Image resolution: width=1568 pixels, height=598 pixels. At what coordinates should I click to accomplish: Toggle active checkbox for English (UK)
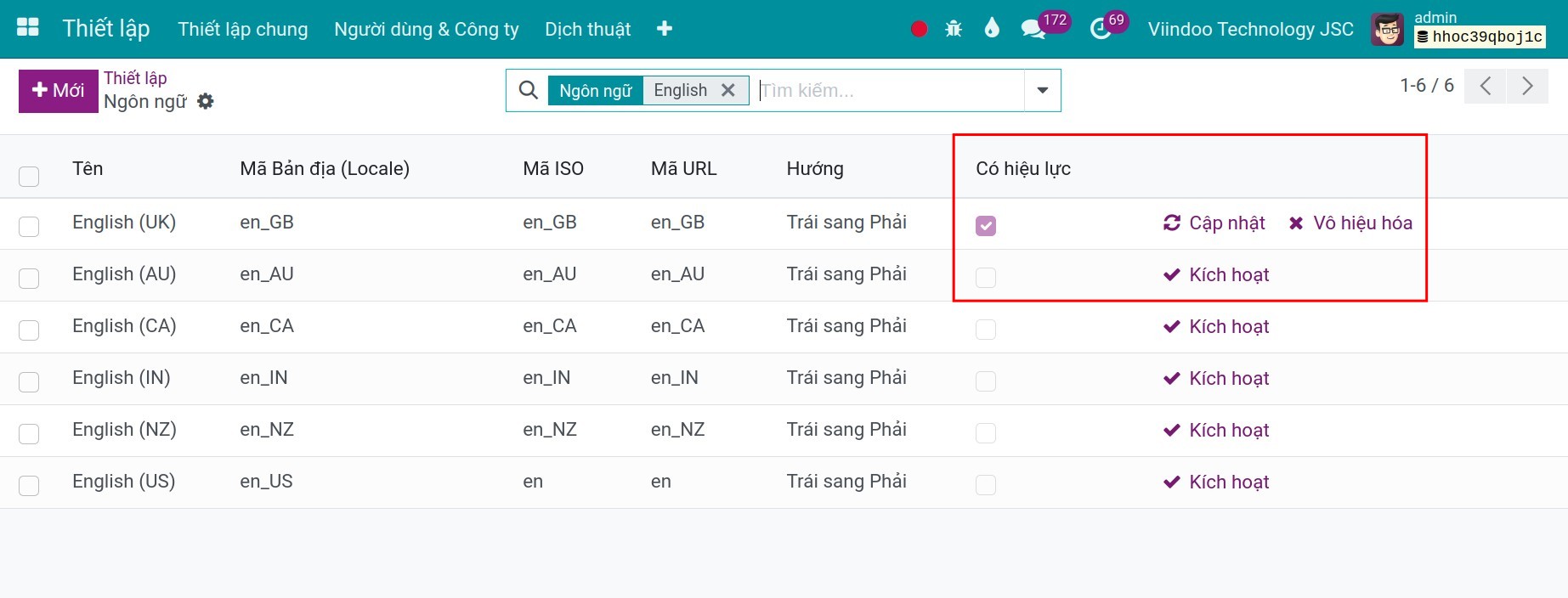pyautogui.click(x=986, y=225)
